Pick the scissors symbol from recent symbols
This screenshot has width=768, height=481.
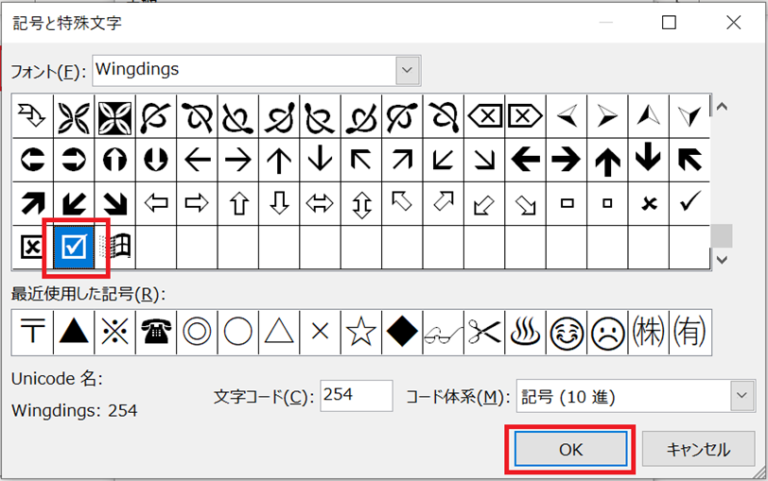tap(483, 331)
